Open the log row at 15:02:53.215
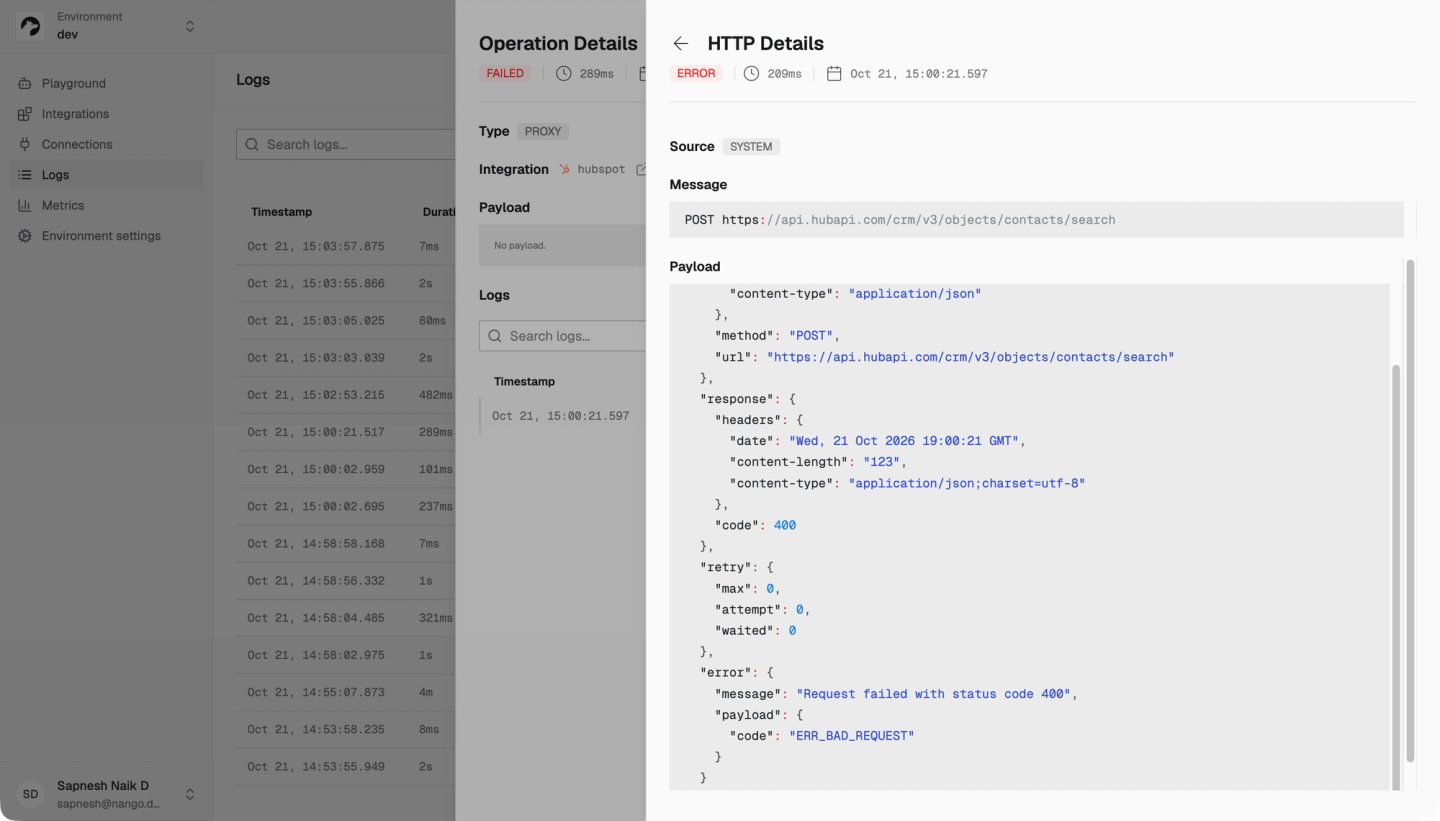 pos(346,395)
